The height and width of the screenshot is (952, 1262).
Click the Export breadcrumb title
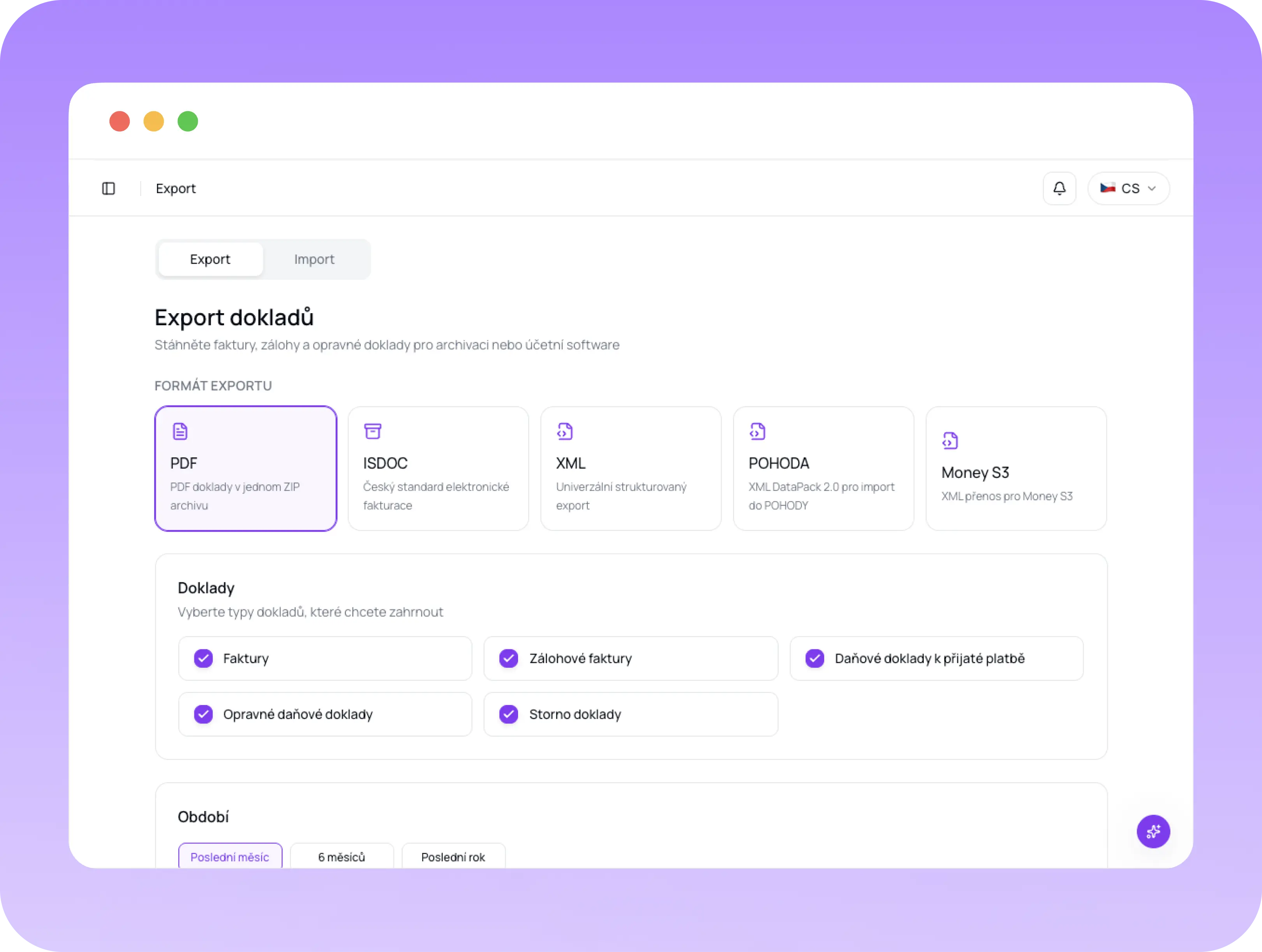click(x=176, y=188)
